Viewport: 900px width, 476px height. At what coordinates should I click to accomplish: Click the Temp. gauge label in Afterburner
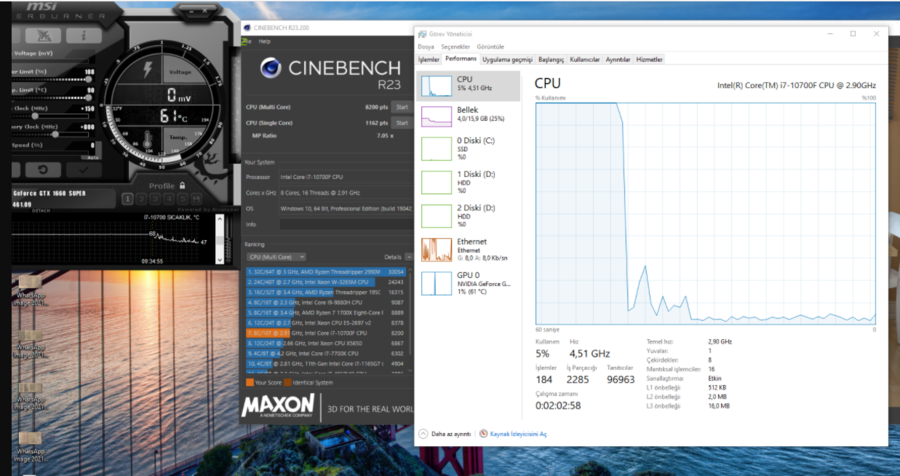point(179,138)
